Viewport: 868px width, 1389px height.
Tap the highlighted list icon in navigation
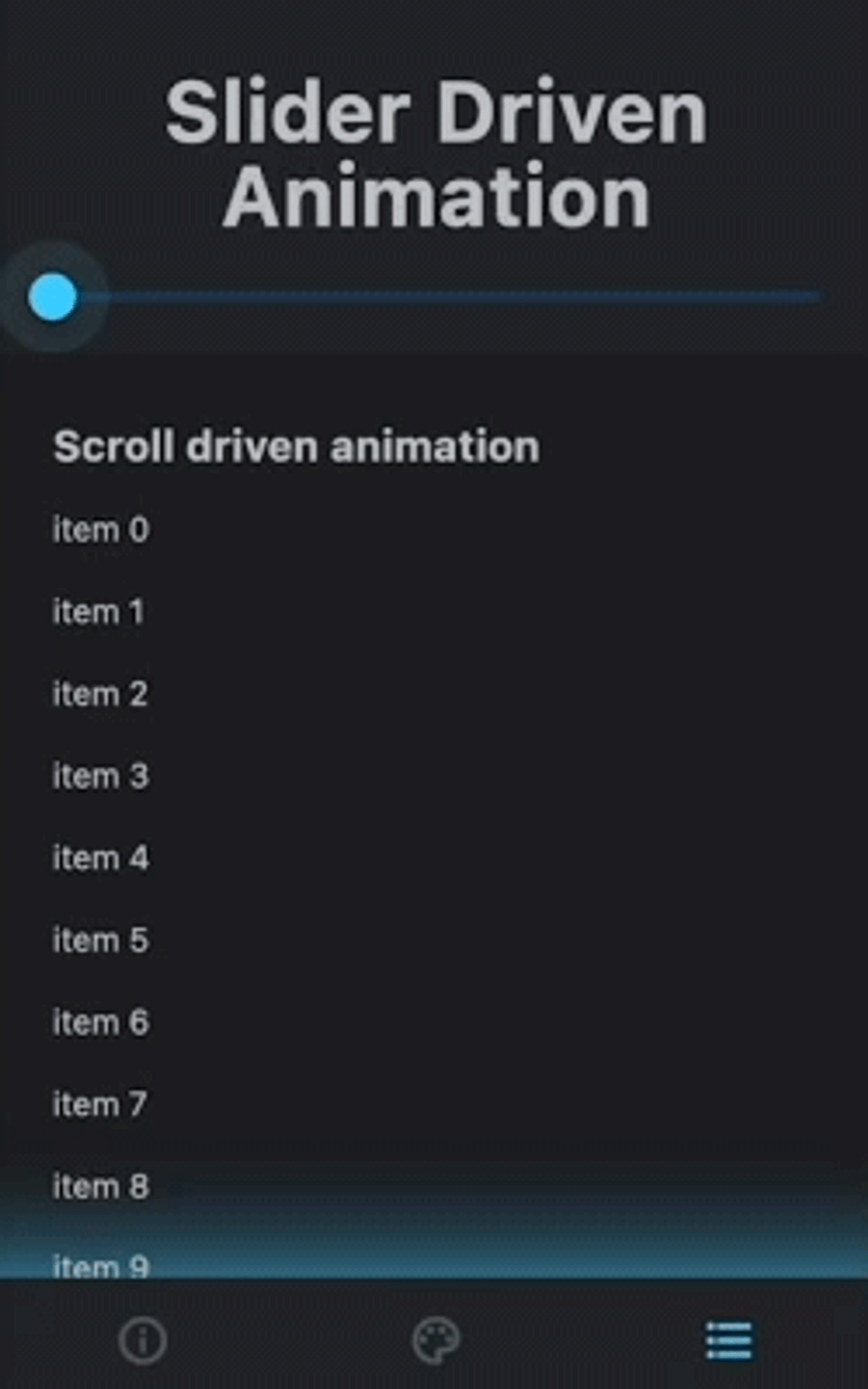pos(730,1340)
